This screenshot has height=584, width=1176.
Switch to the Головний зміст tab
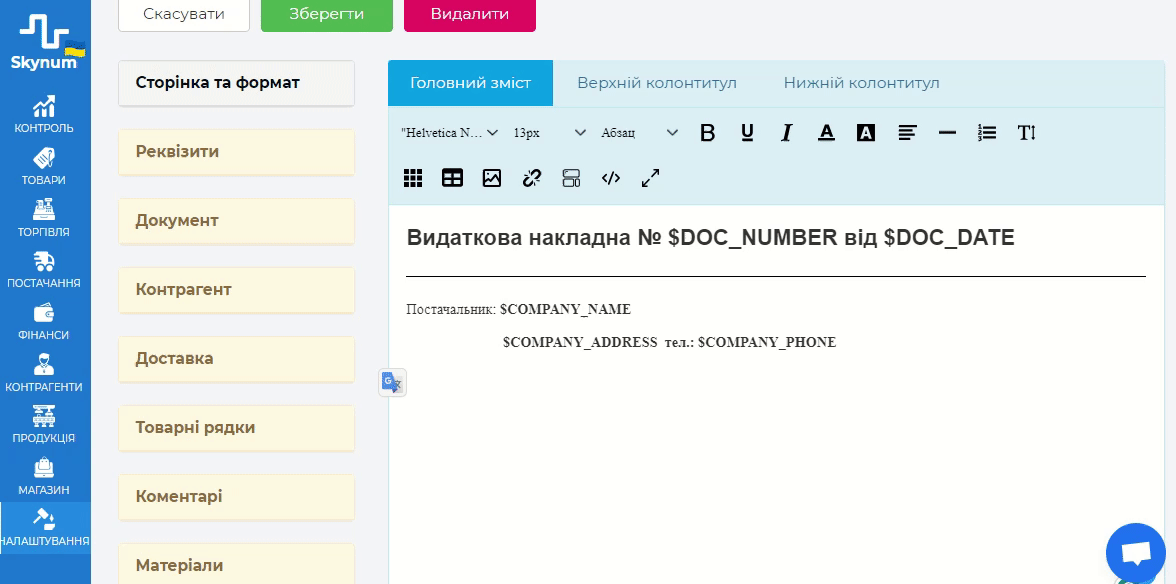pos(470,82)
